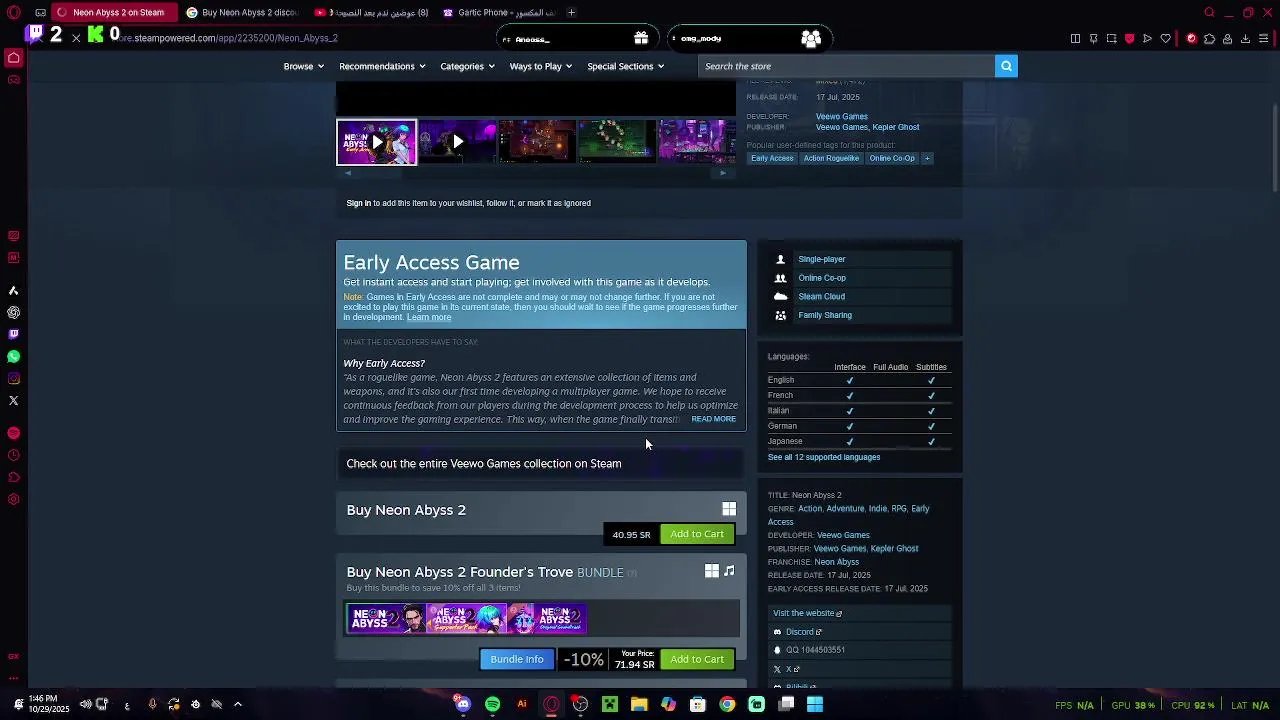The image size is (1280, 720).
Task: Switch to the Gartic Phone tab
Action: (499, 12)
